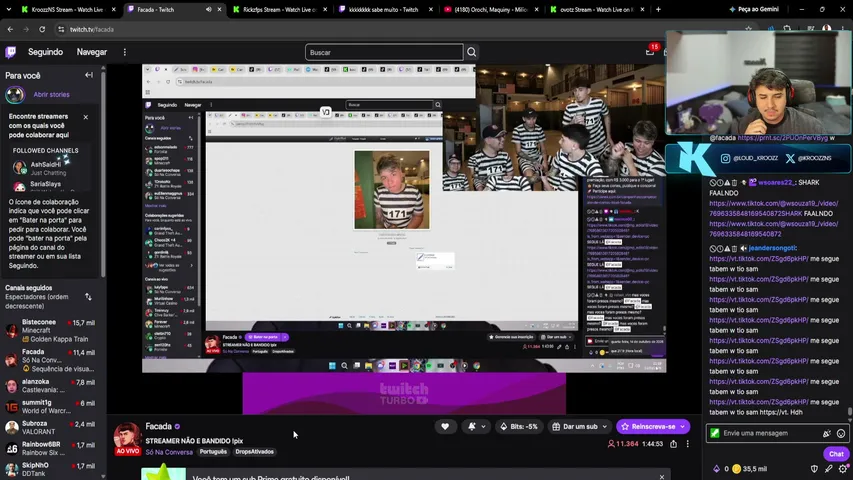Screen dimensions: 853x480
Task: Click the Reinscreva-se button
Action: point(648,427)
